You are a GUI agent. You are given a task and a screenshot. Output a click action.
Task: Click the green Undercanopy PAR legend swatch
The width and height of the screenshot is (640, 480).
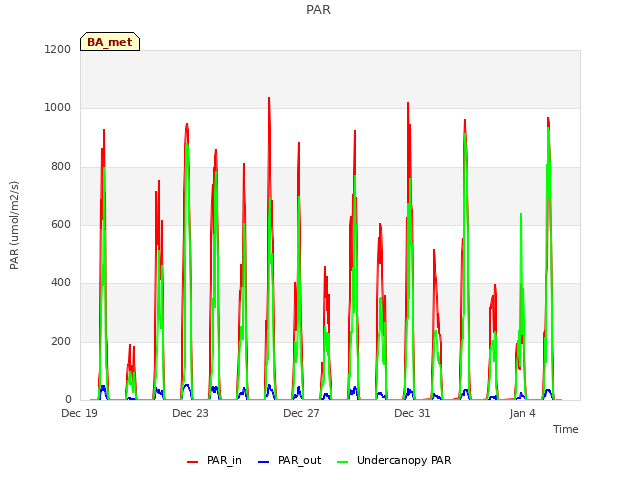coord(343,462)
